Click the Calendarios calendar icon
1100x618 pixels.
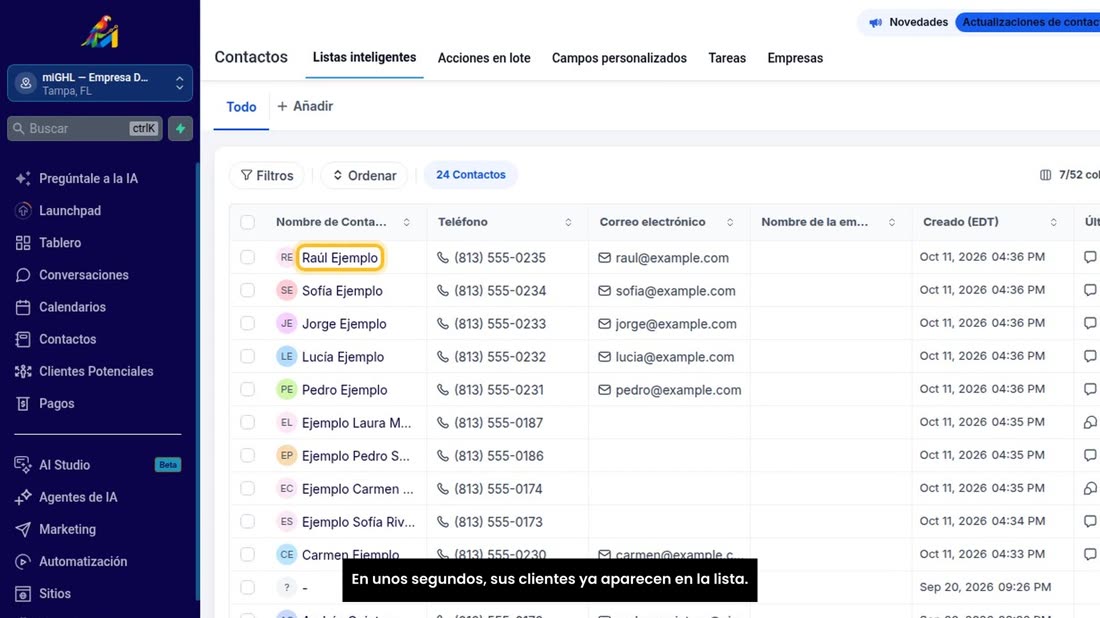click(23, 307)
